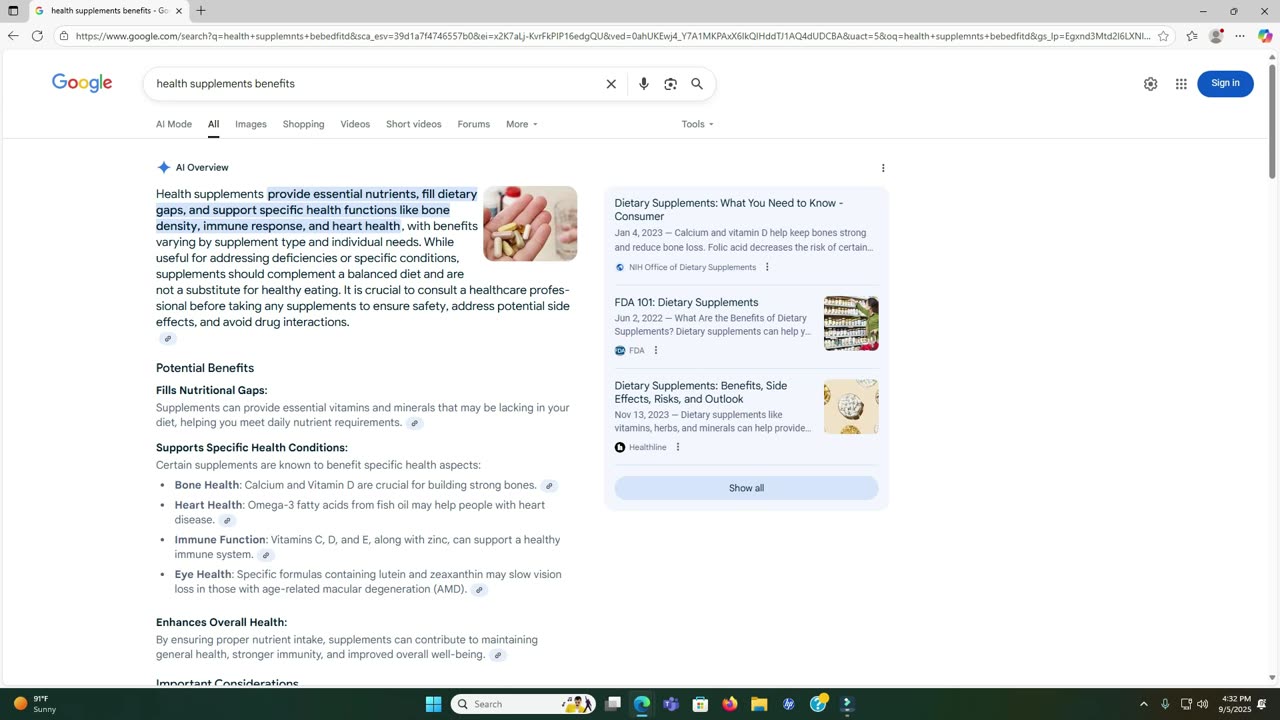
Task: Open FDA 101: Dietary Supplements link
Action: tap(686, 302)
